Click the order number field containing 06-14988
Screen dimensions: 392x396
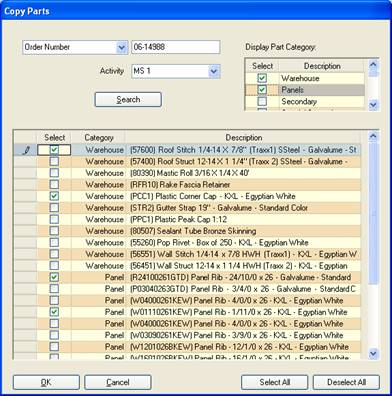tap(176, 47)
